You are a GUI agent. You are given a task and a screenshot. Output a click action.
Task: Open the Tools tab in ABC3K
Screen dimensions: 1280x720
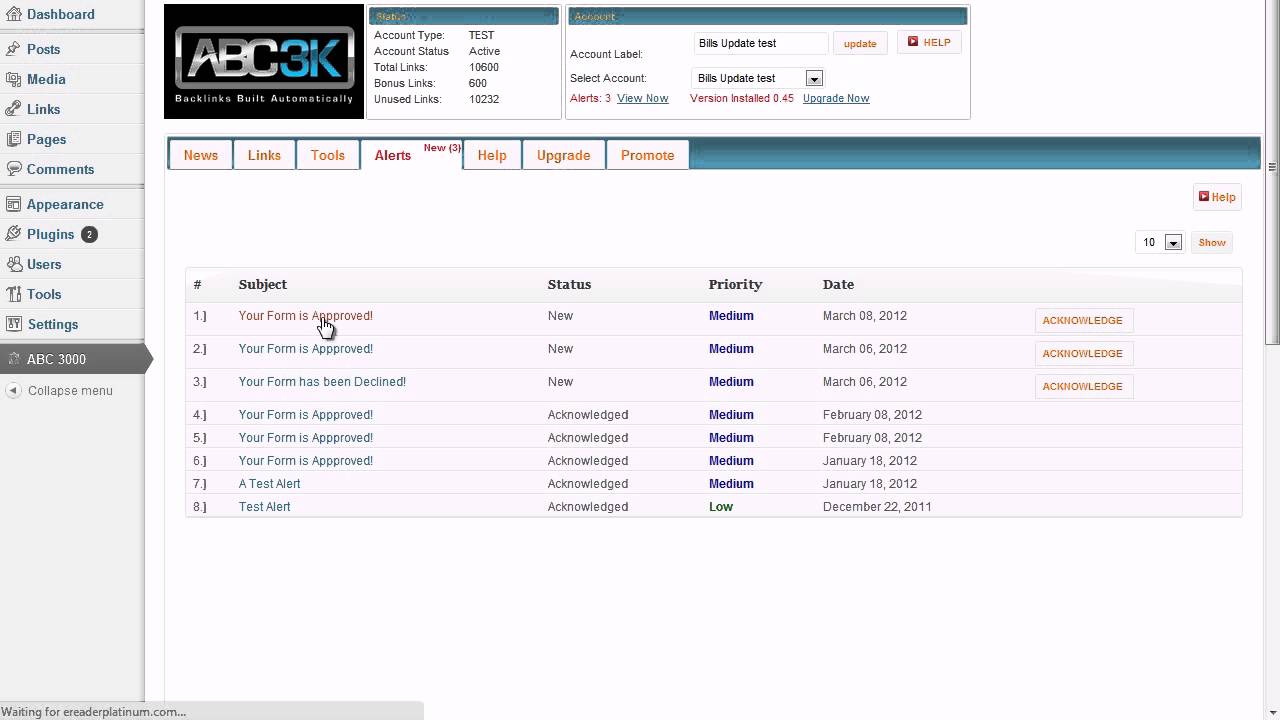[328, 155]
